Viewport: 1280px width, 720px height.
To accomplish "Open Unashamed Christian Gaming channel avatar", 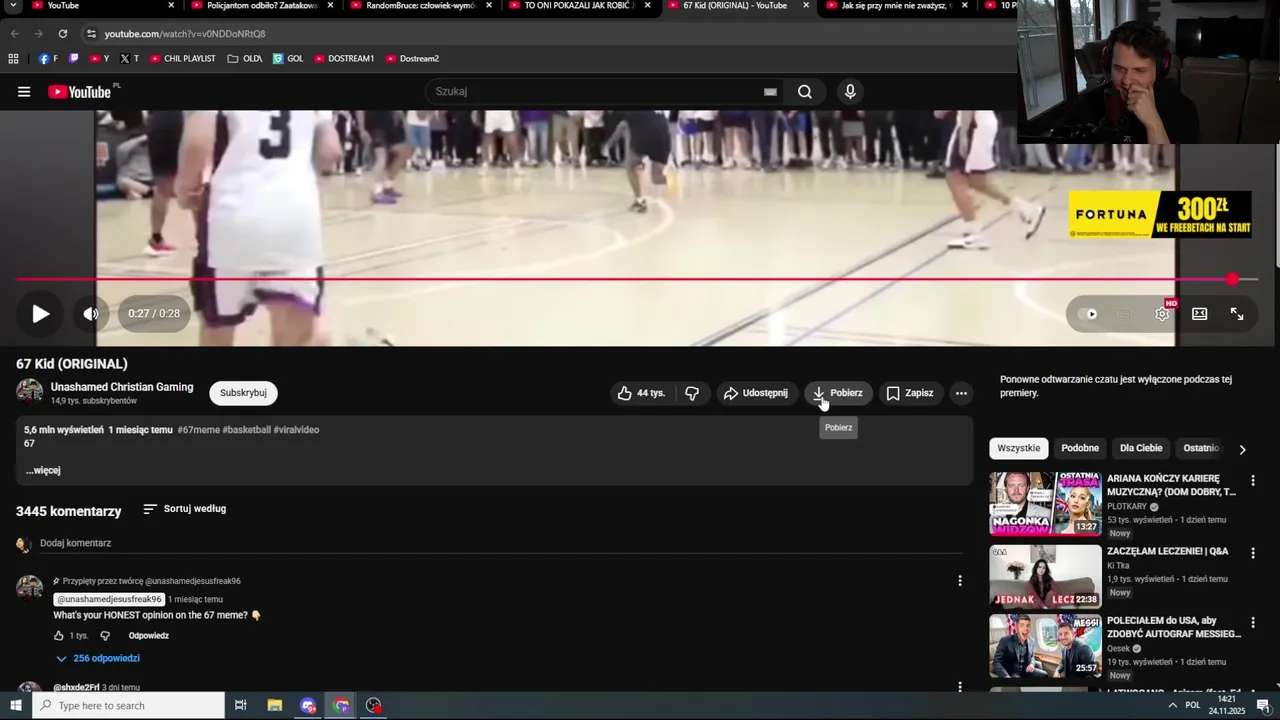I will click(x=30, y=392).
